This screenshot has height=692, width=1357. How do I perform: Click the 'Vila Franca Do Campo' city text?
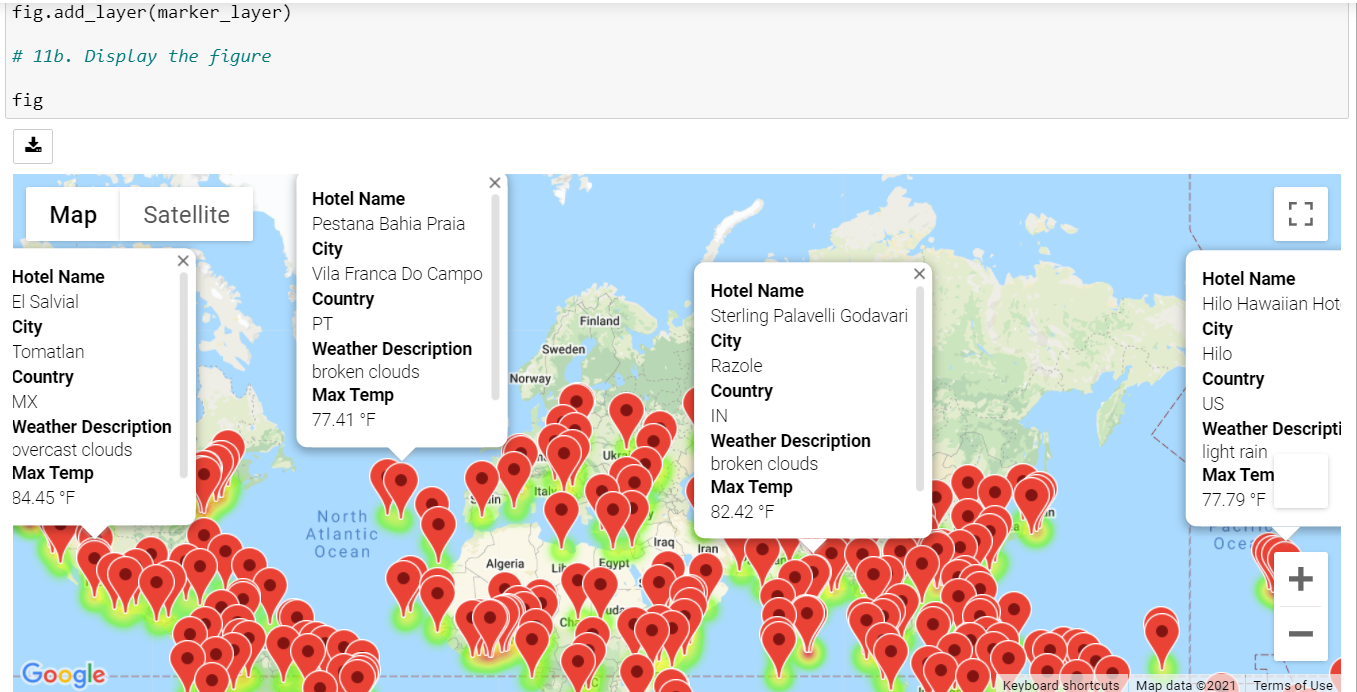pyautogui.click(x=397, y=274)
